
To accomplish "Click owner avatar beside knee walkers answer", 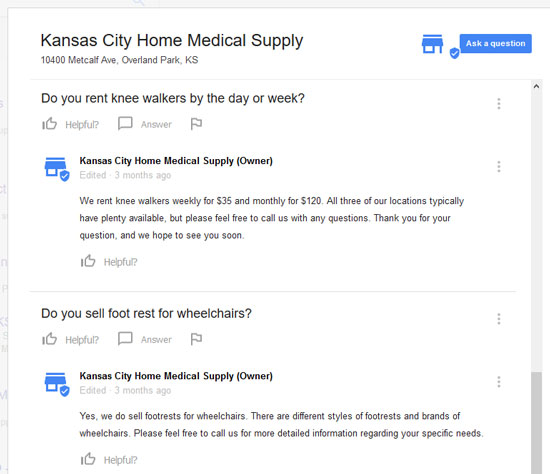I will (57, 169).
